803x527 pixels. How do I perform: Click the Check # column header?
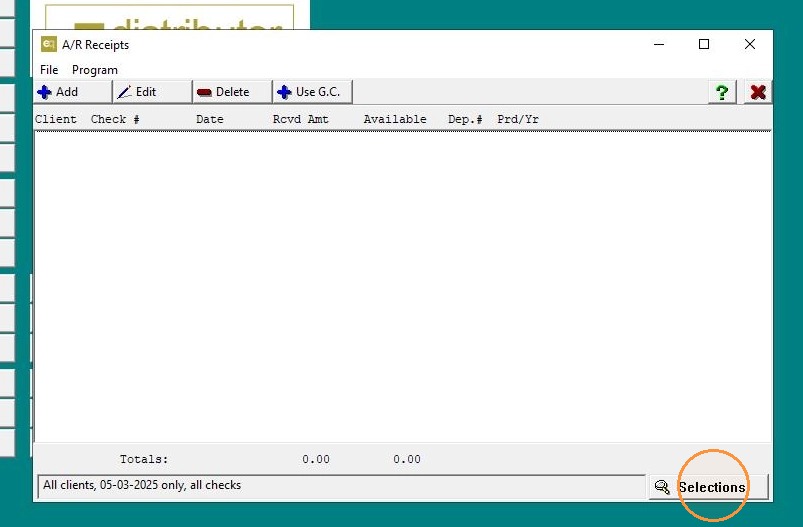[115, 119]
